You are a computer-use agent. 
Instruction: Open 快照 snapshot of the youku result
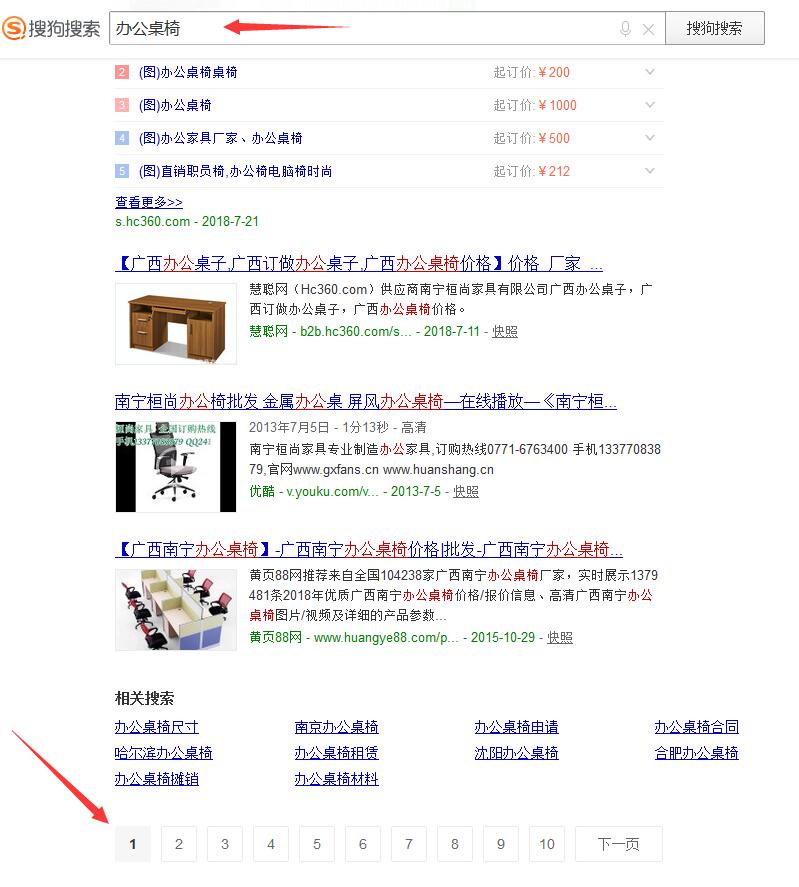[x=466, y=492]
